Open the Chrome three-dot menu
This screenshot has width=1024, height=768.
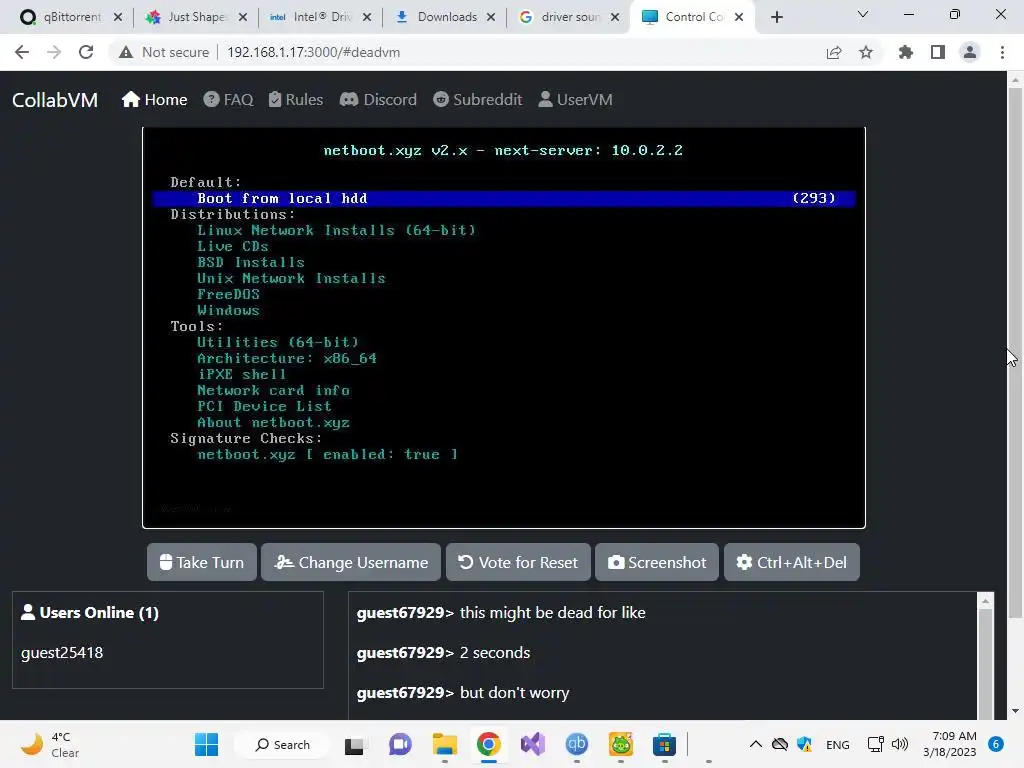1002,52
